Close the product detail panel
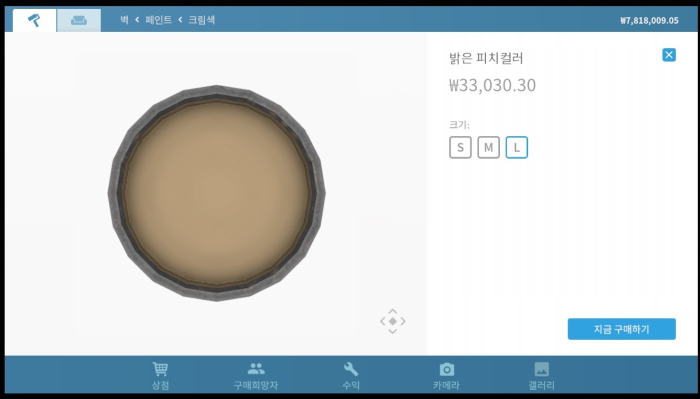 tap(669, 55)
